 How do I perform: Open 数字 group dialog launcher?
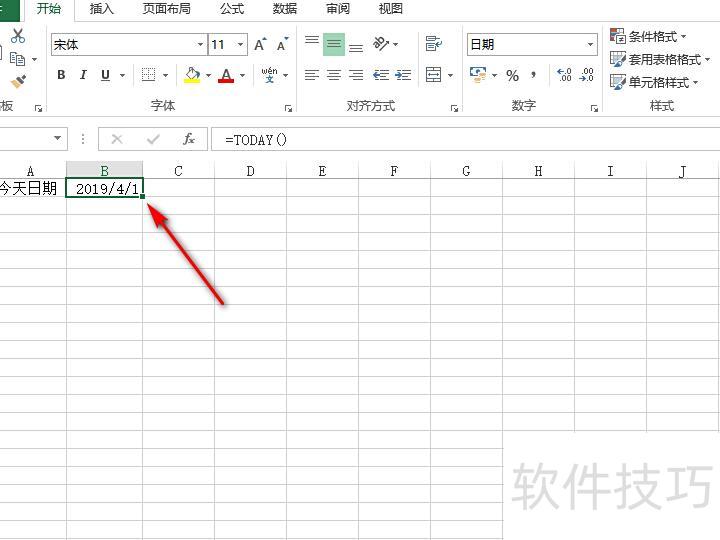594,108
